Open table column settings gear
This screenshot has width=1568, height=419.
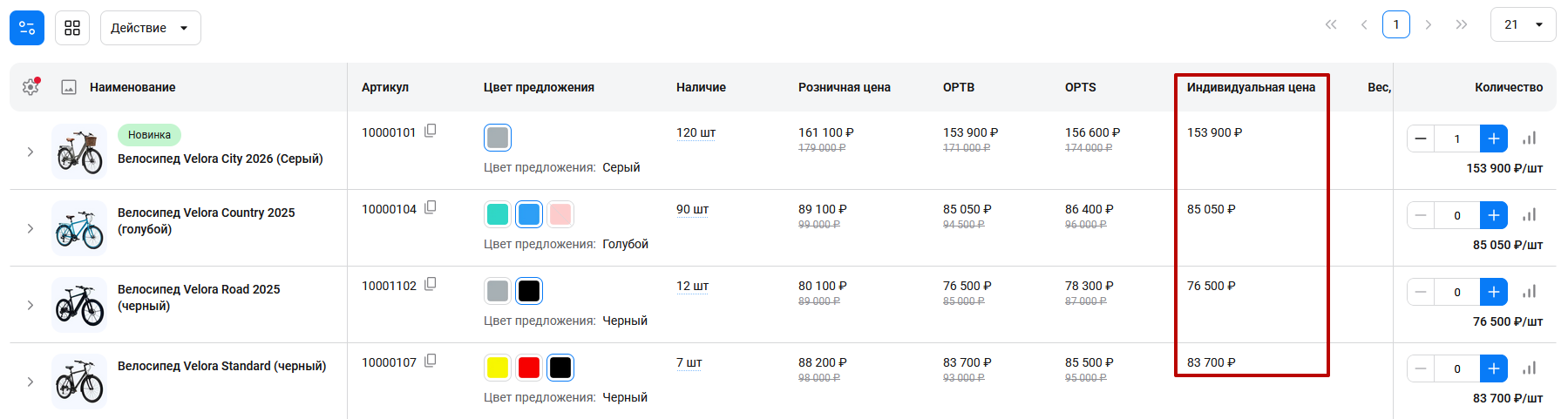click(31, 87)
